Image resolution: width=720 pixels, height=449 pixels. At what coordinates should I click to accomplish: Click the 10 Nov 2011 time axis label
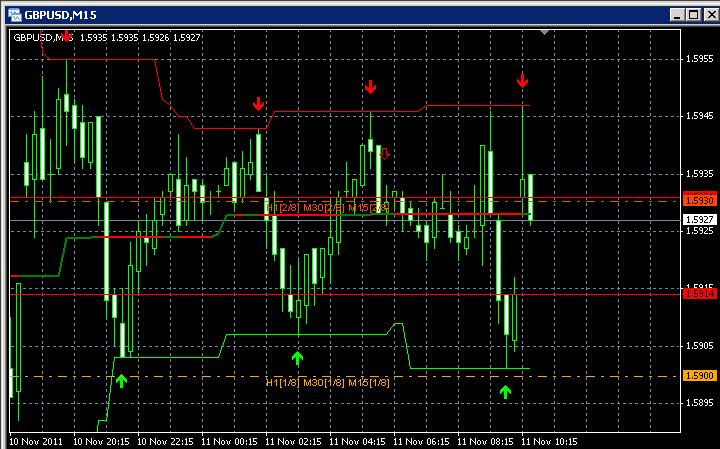36,442
